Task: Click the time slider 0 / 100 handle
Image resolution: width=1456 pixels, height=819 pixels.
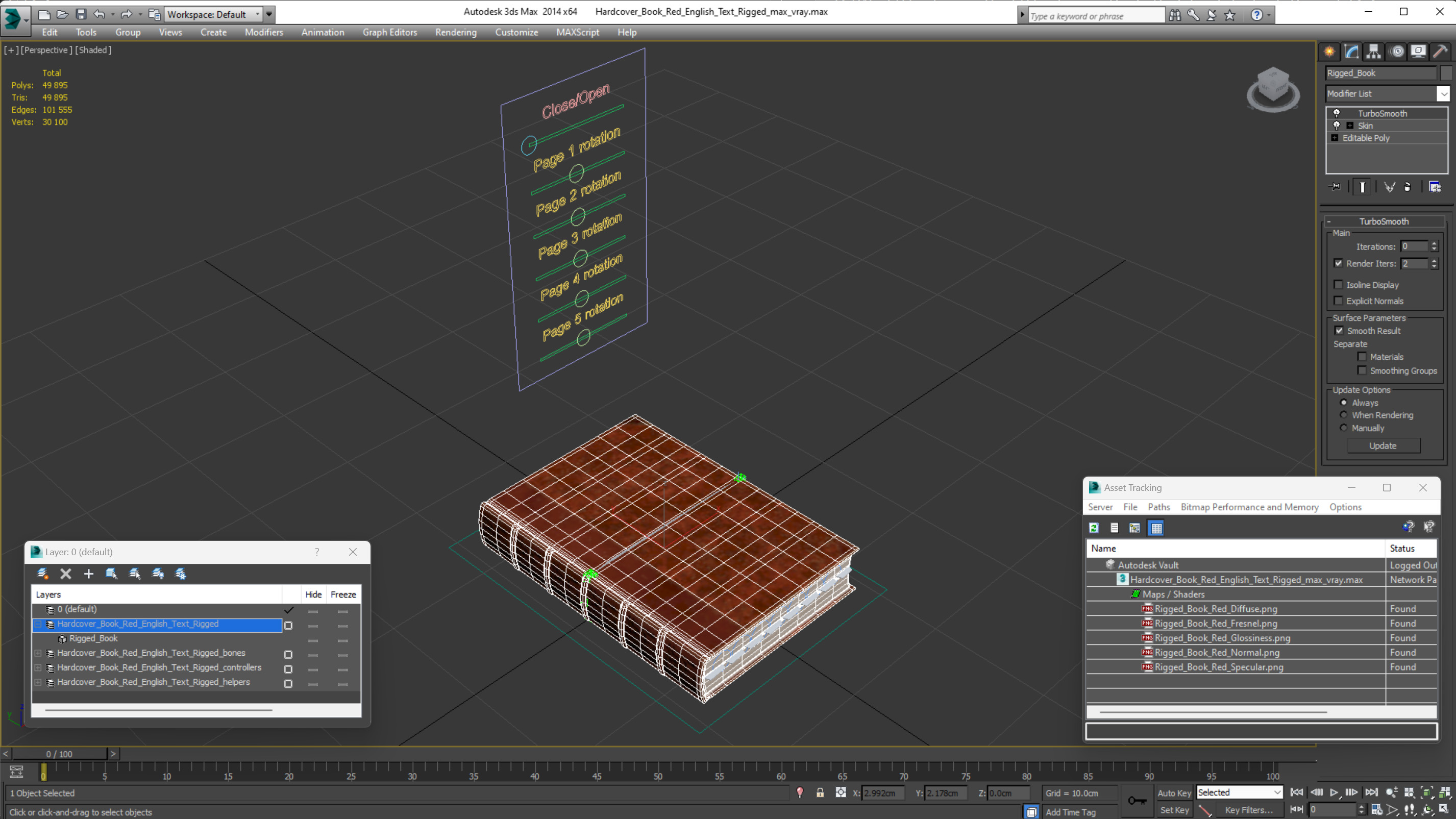Action: (x=59, y=754)
